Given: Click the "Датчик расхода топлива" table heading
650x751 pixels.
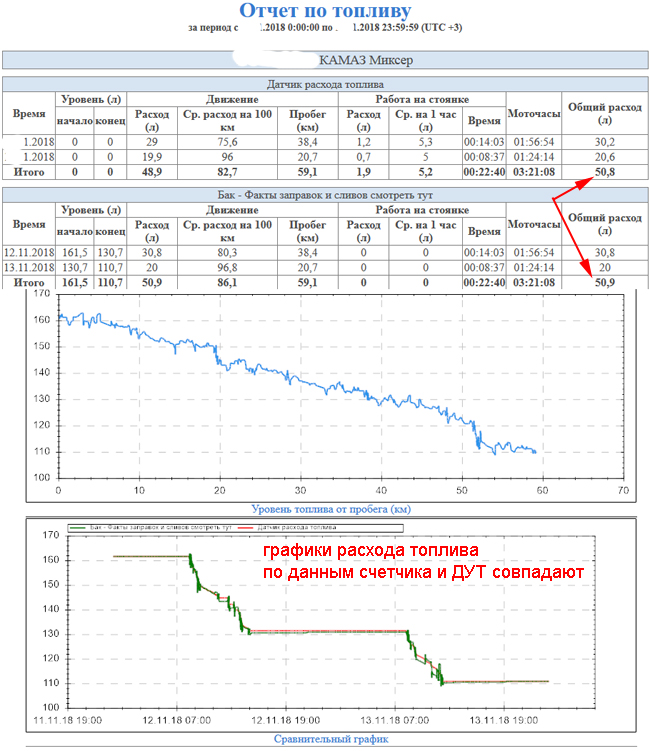Looking at the screenshot, I should [324, 85].
